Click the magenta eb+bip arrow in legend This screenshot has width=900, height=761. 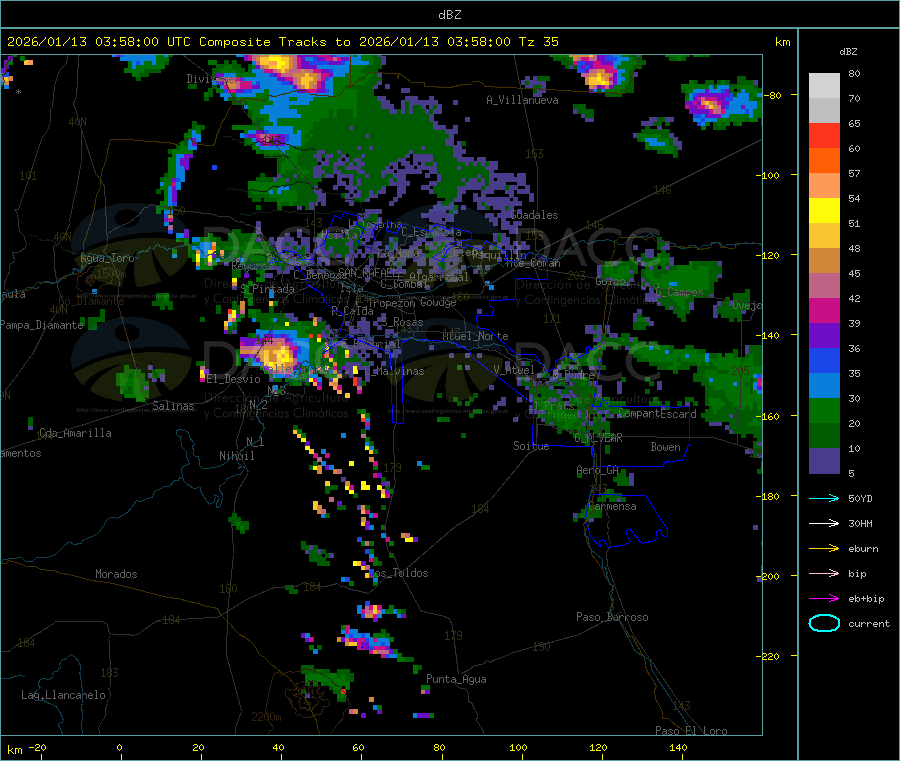point(824,599)
